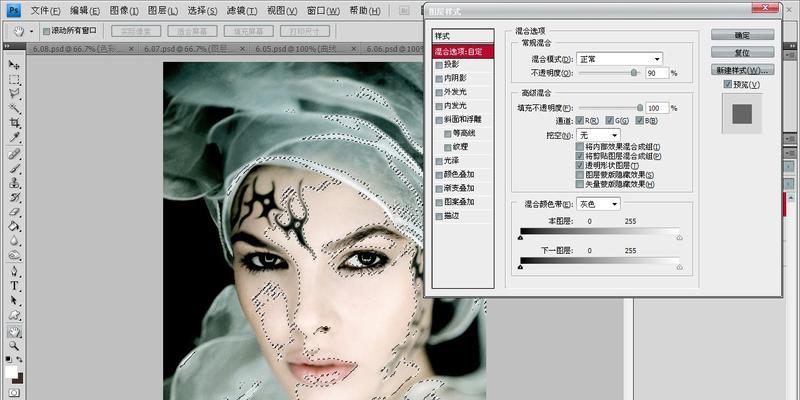This screenshot has width=800, height=400.
Task: Select the Pen tool
Action: (x=14, y=271)
